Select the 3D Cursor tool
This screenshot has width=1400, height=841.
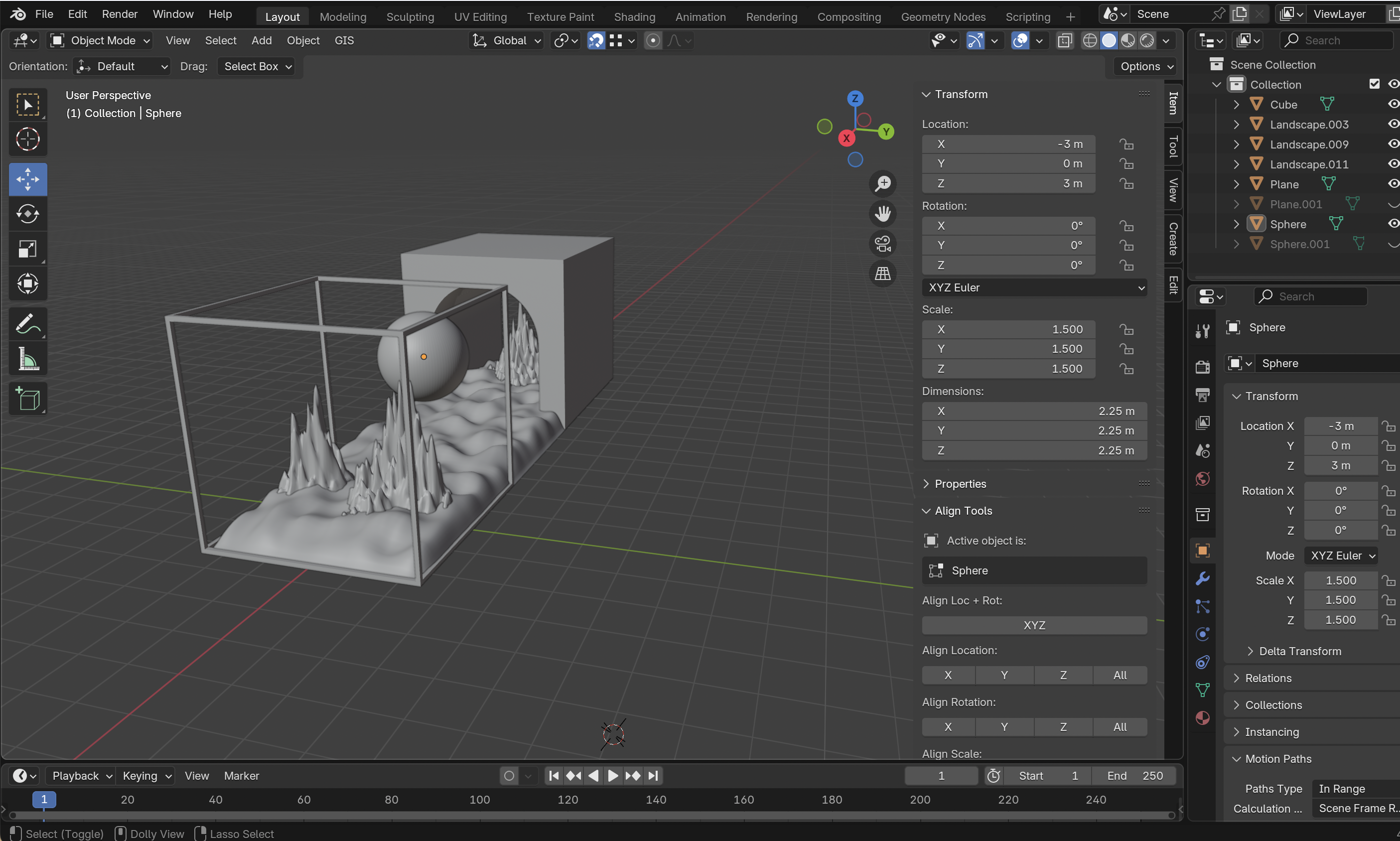pyautogui.click(x=27, y=140)
